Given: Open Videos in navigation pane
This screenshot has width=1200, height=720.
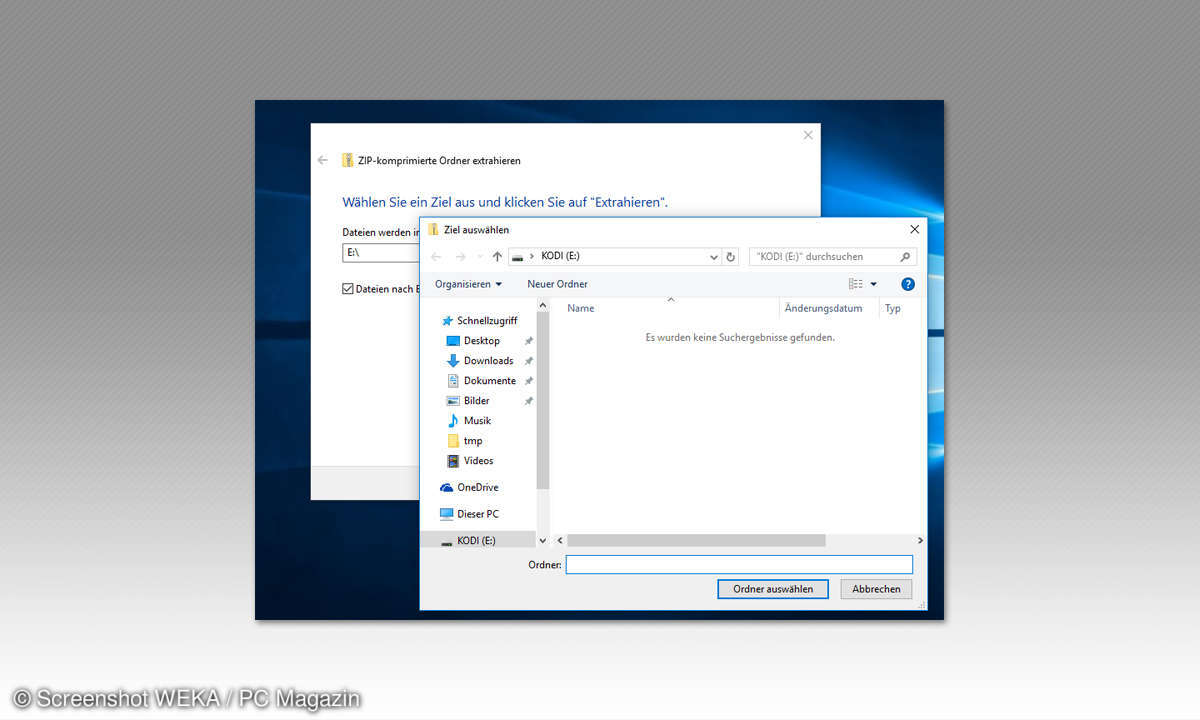Looking at the screenshot, I should click(470, 461).
